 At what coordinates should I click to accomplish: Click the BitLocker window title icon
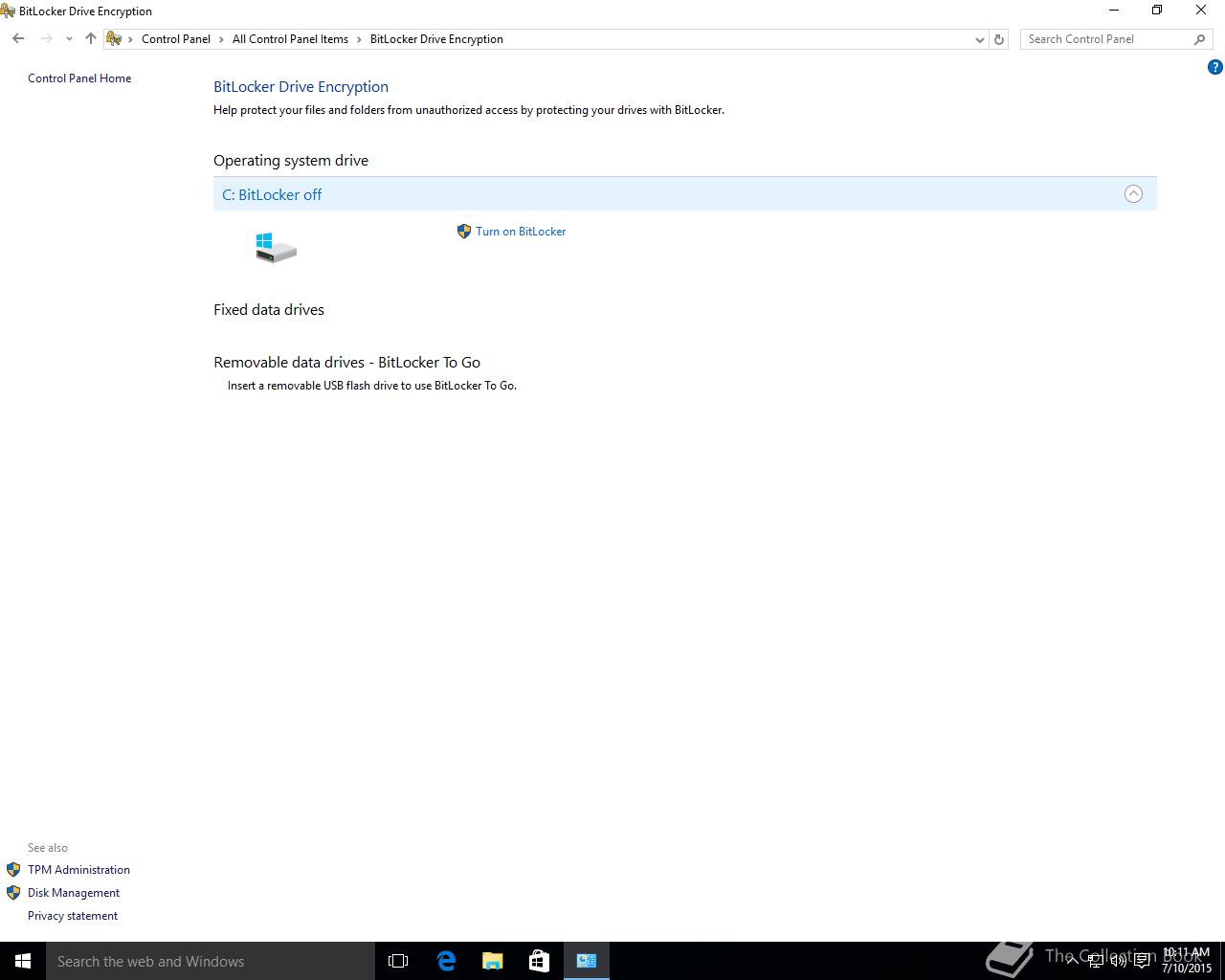tap(8, 11)
